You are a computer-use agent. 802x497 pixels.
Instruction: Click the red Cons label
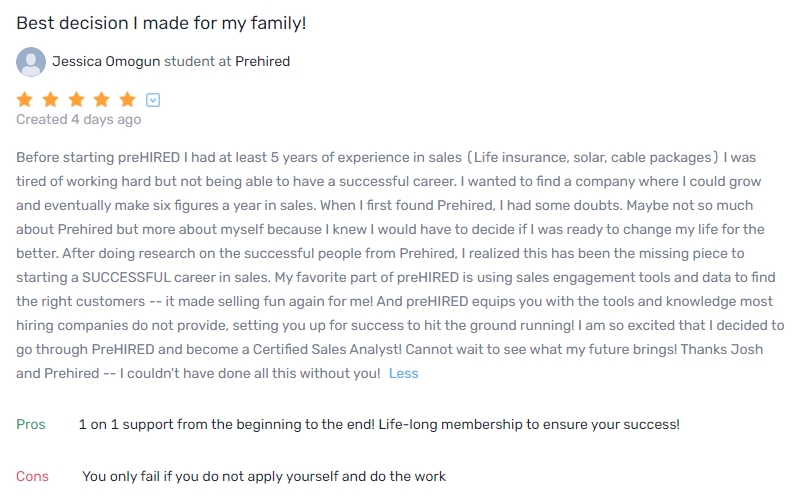tap(32, 476)
